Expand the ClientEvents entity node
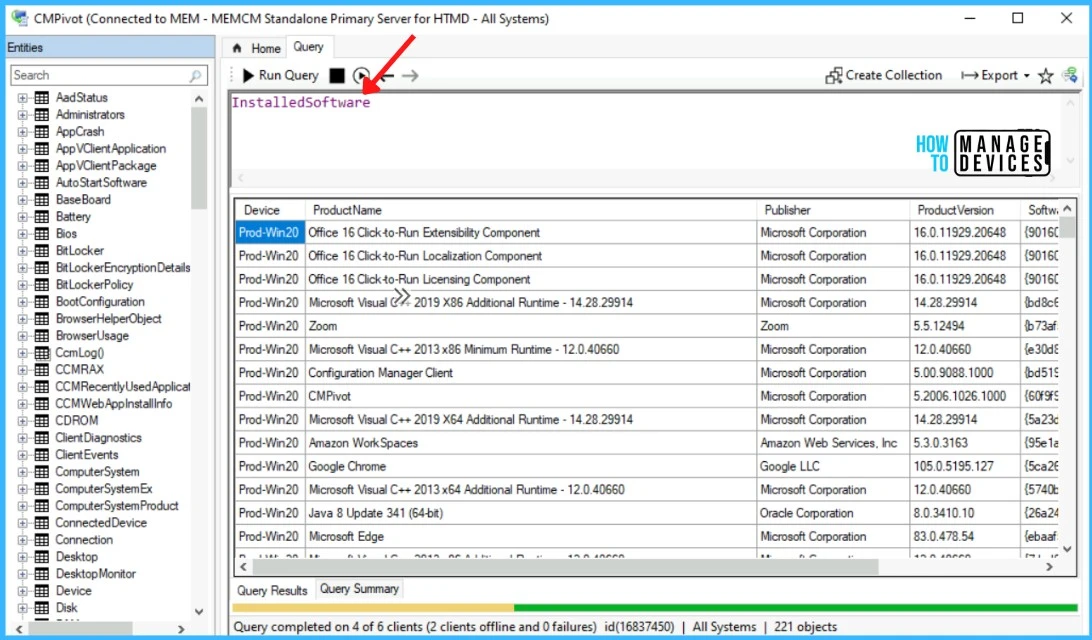The height and width of the screenshot is (640, 1092). point(22,455)
